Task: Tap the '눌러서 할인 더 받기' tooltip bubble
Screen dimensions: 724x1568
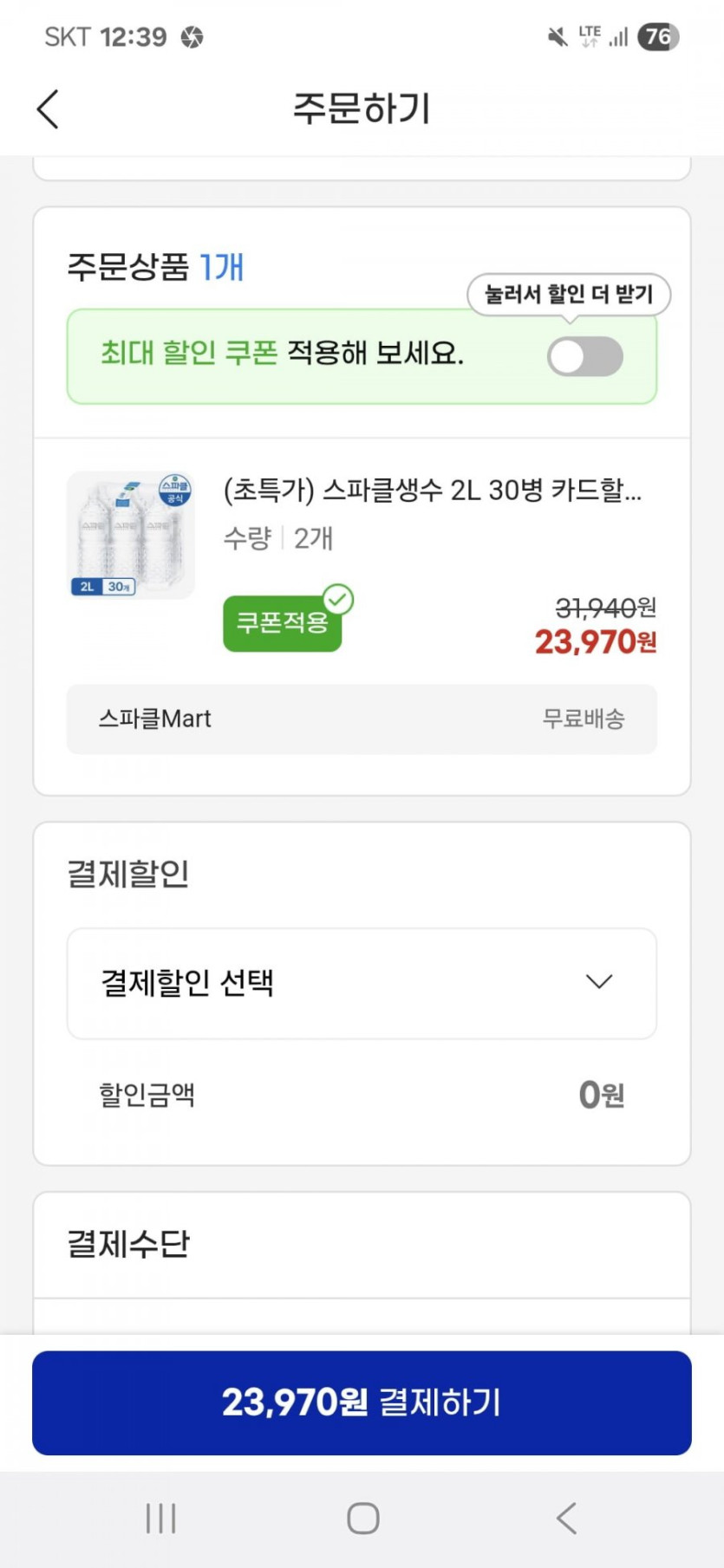Action: [x=569, y=295]
